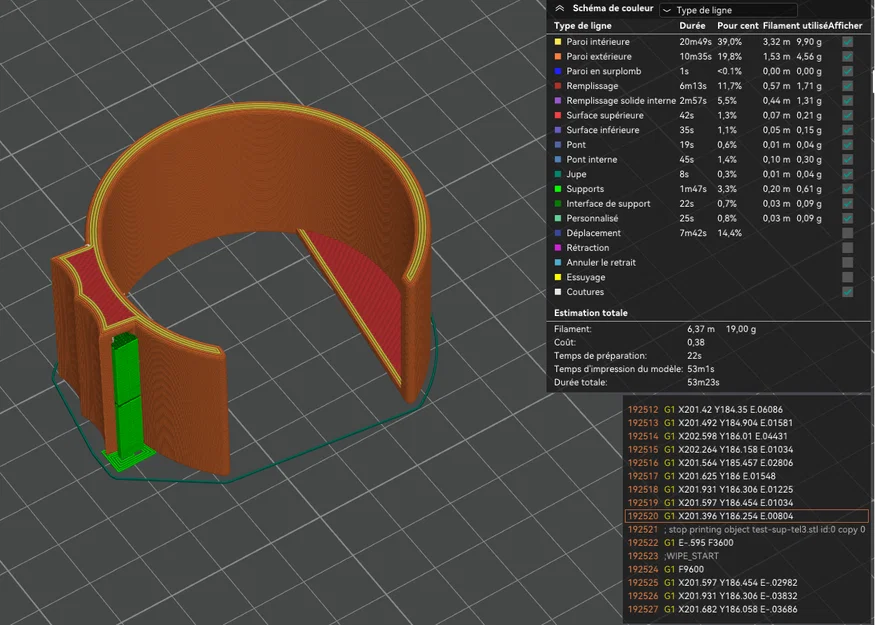Click the red Surface supérieure swatch
This screenshot has width=875, height=625.
(x=557, y=116)
